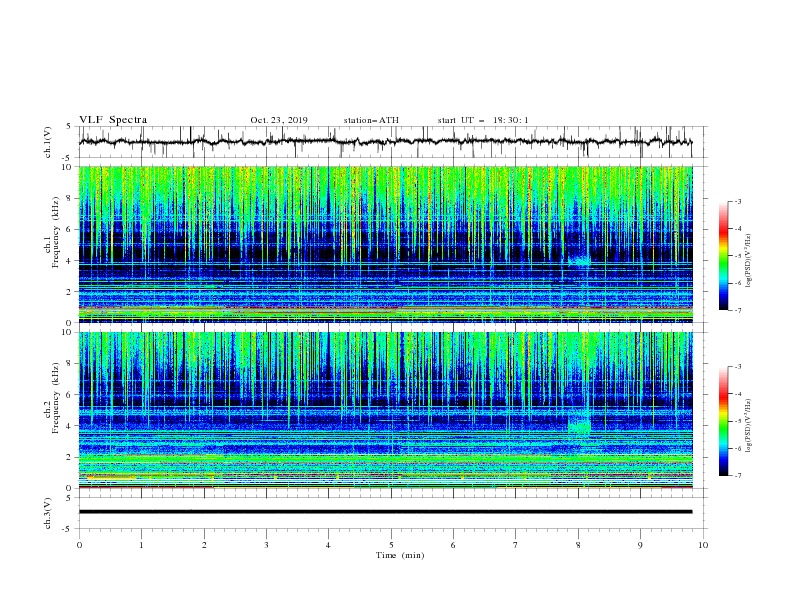This screenshot has width=792, height=612.
Task: Click the "10" tick on the time axis
Action: tap(703, 545)
